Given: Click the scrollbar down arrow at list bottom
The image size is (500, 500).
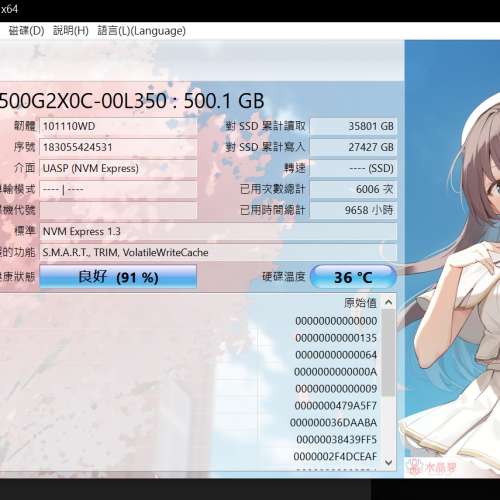Looking at the screenshot, I should [x=388, y=462].
